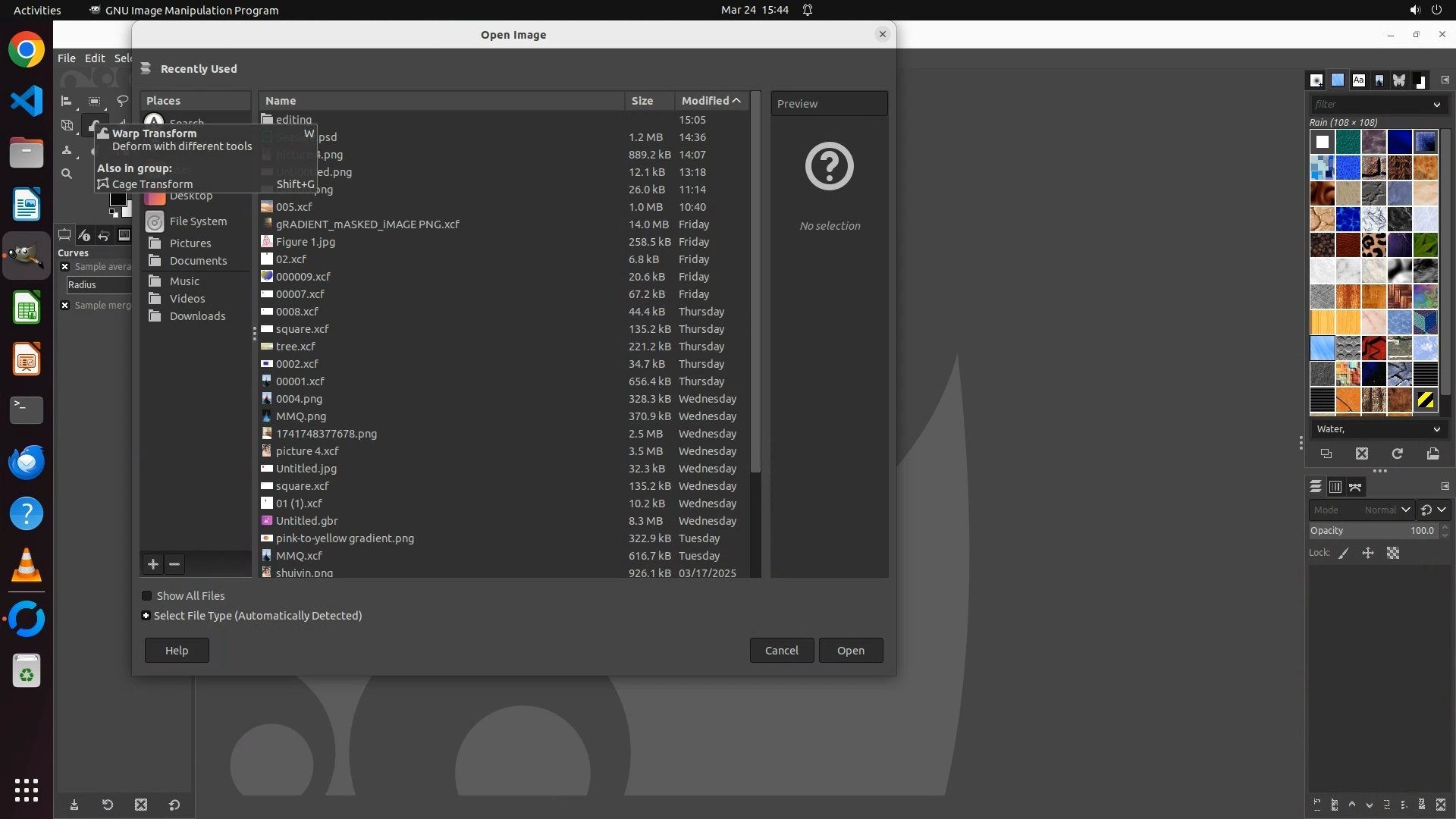
Task: Click Open pattern as image icon
Action: point(1432,453)
